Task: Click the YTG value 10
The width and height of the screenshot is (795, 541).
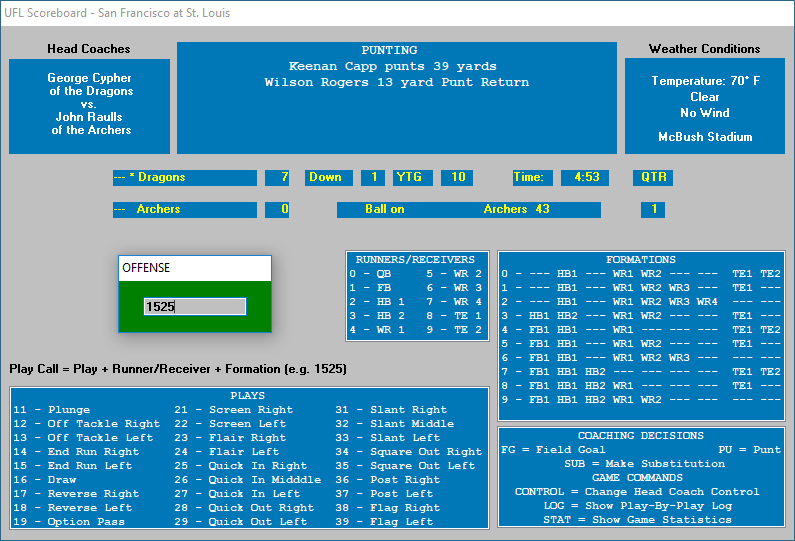Action: click(456, 178)
